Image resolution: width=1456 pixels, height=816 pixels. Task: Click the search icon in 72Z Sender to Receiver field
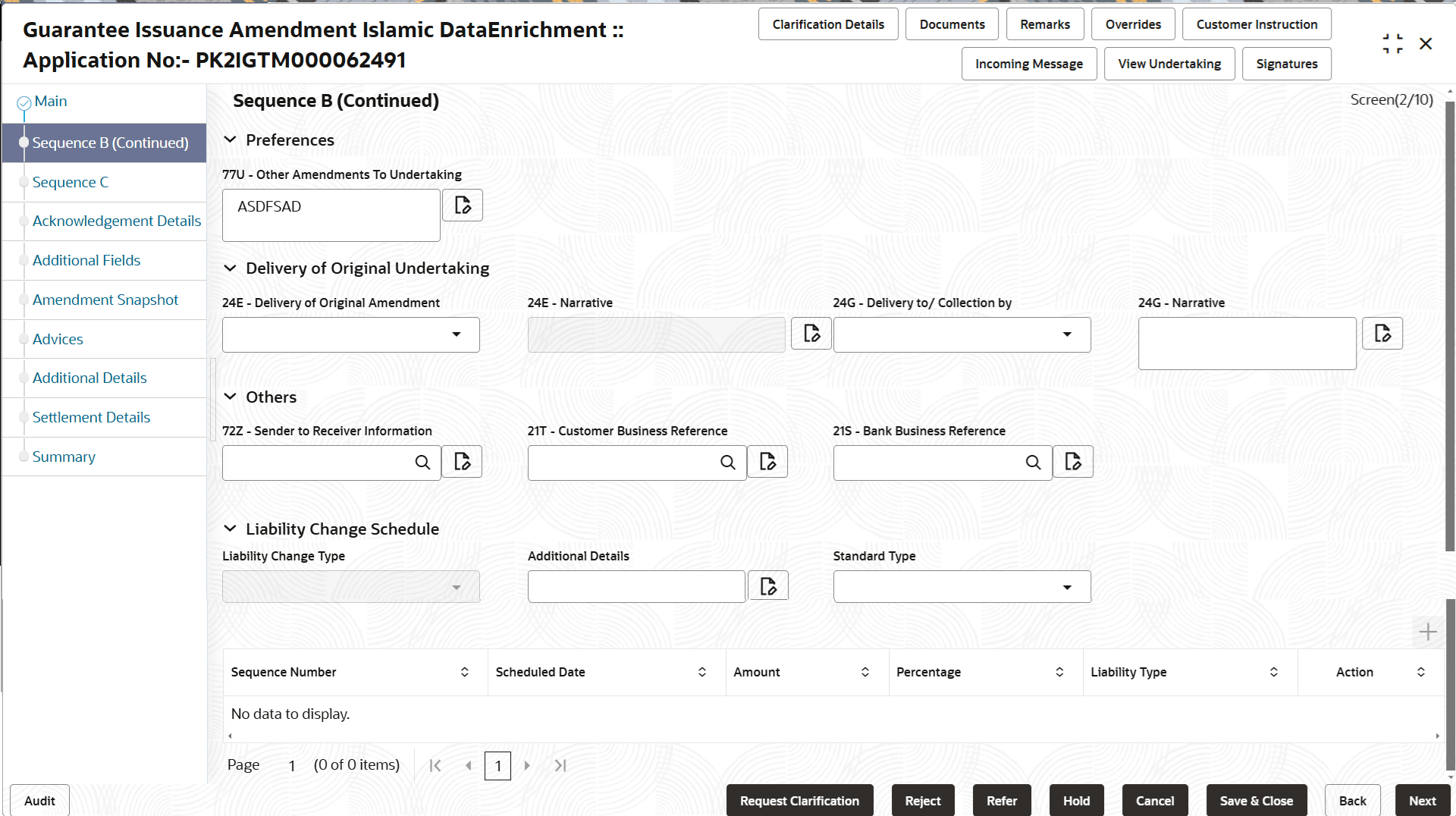point(422,462)
